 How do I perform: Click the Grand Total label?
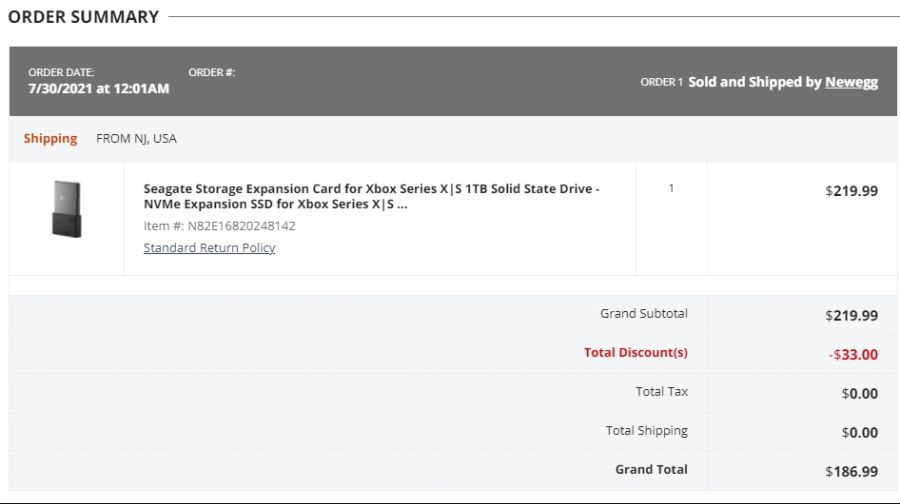tap(651, 470)
